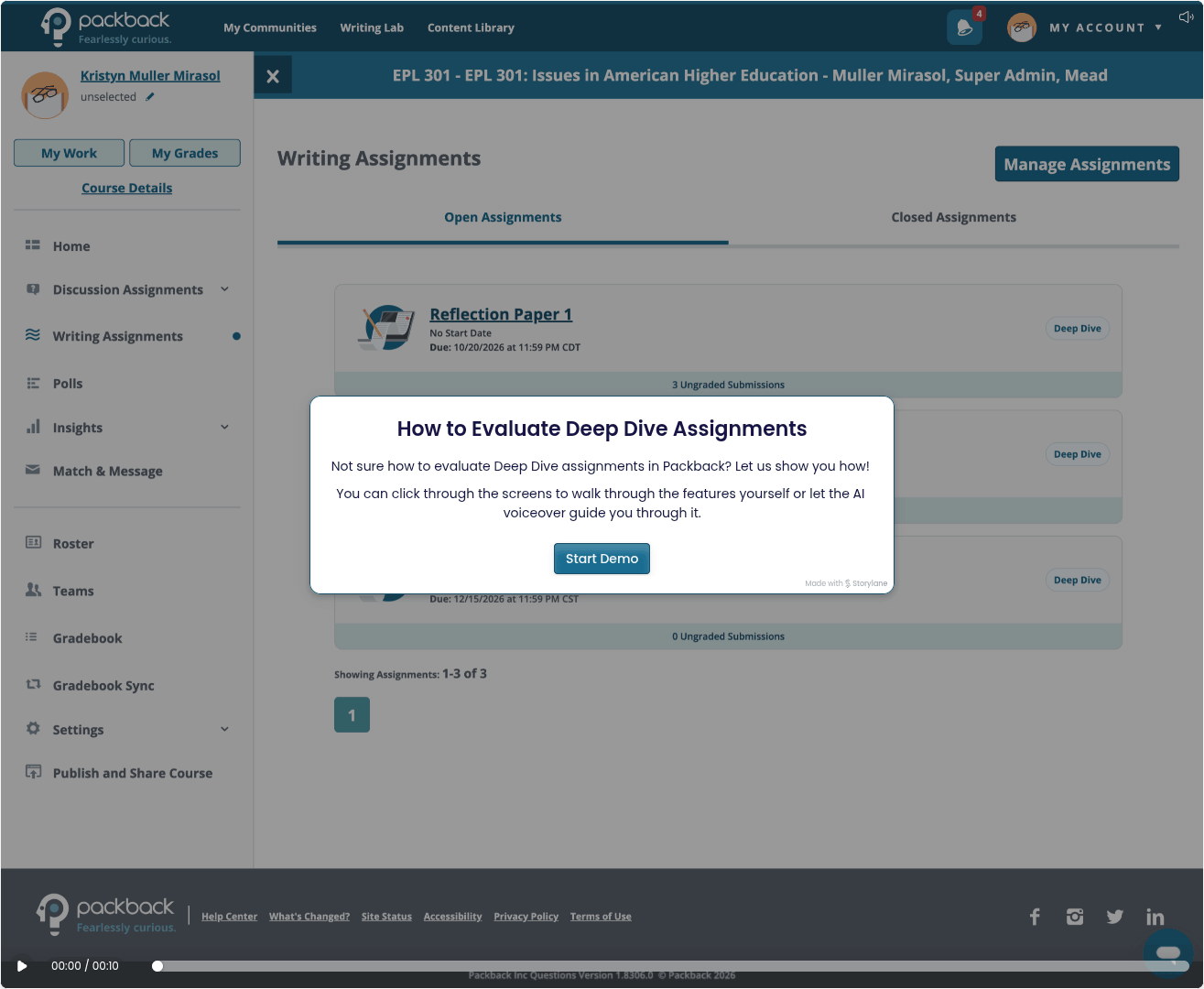Open the Help Center footer link

click(x=229, y=917)
